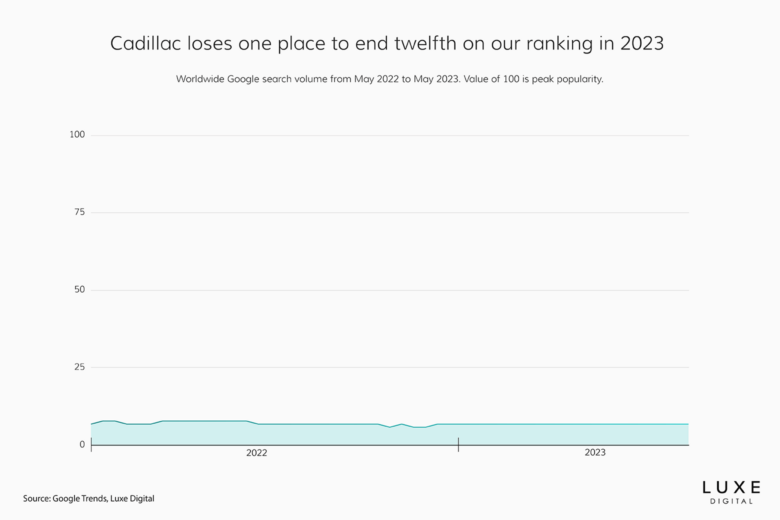780x520 pixels.
Task: Click the chart title about Cadillac
Action: pos(389,45)
